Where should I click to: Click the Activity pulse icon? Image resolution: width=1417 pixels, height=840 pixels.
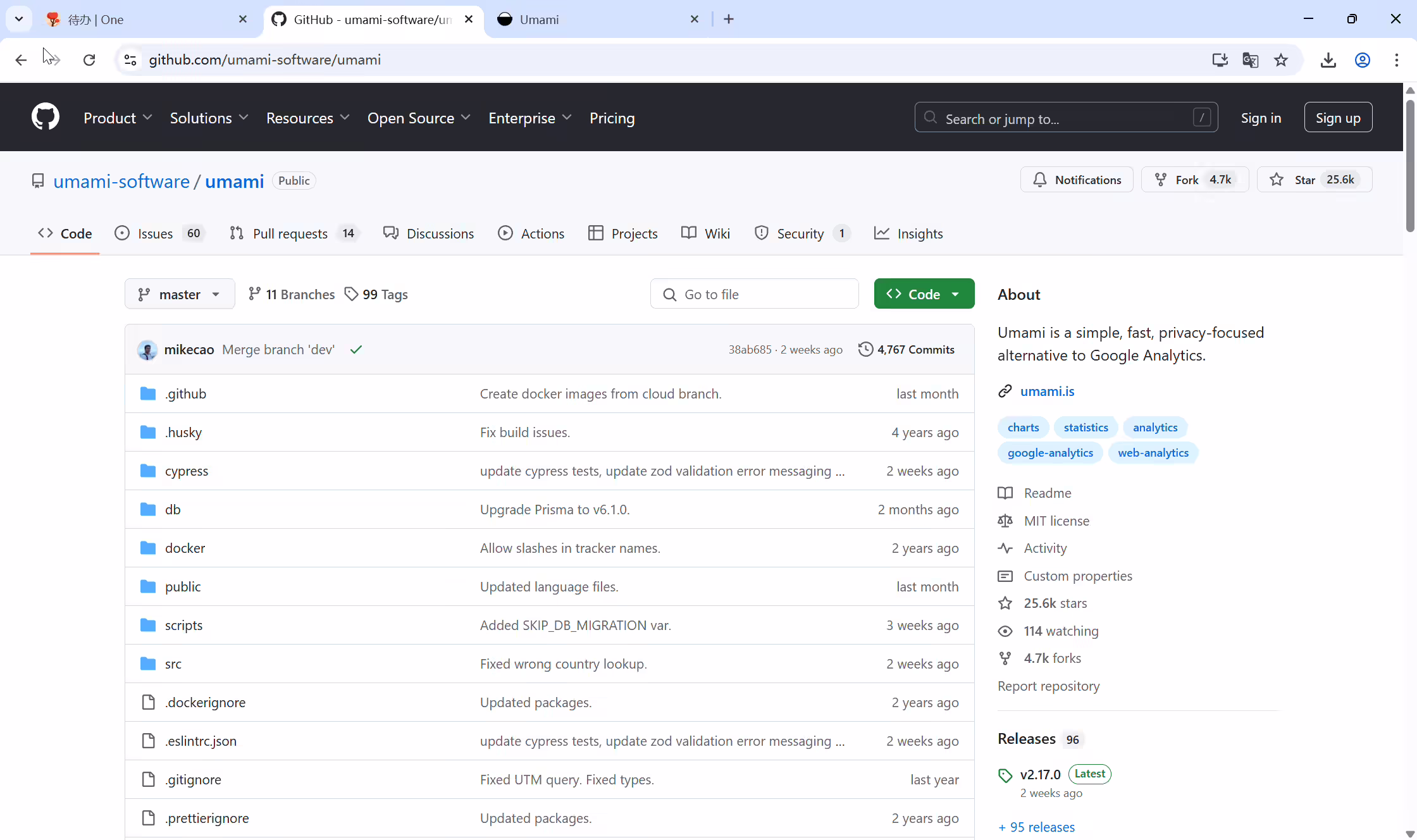1005,548
